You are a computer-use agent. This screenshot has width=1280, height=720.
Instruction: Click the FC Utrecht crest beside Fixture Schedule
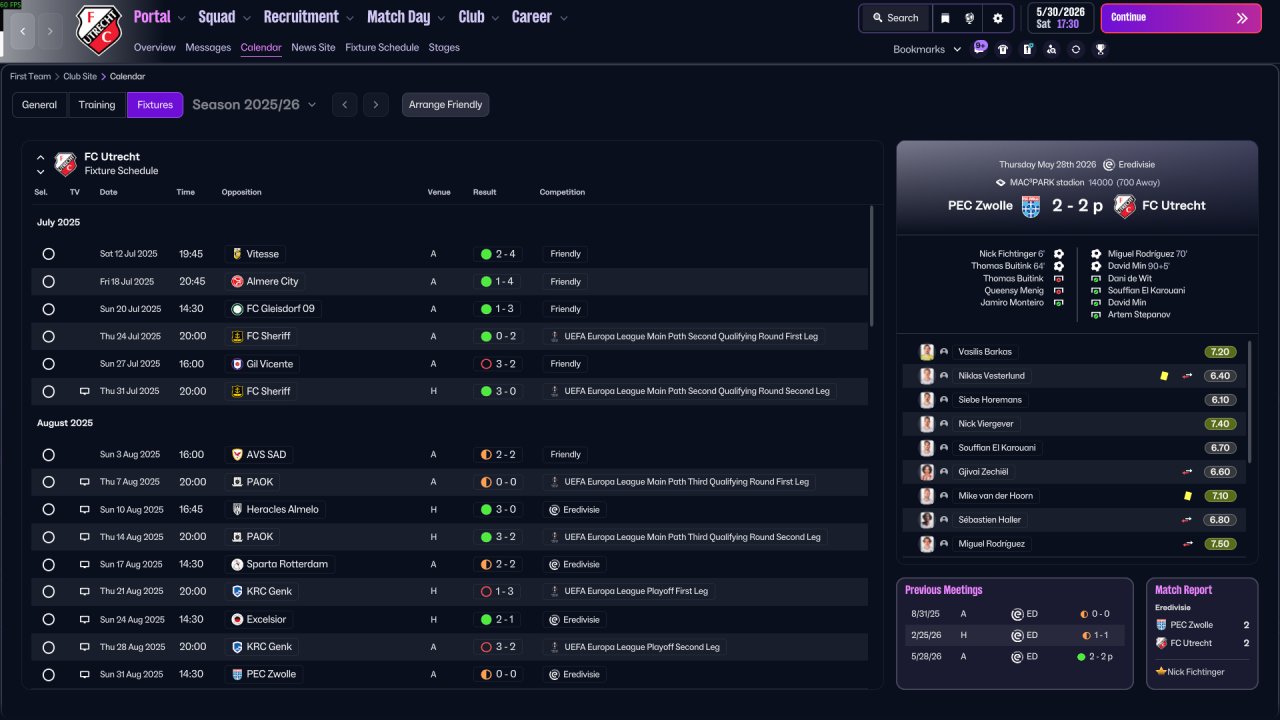[65, 164]
